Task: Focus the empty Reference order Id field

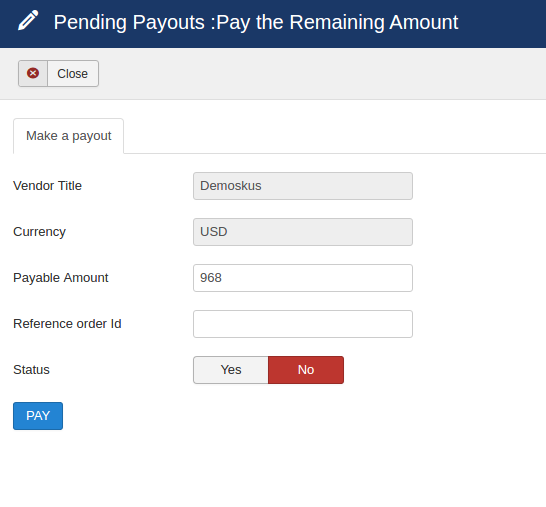Action: 303,324
